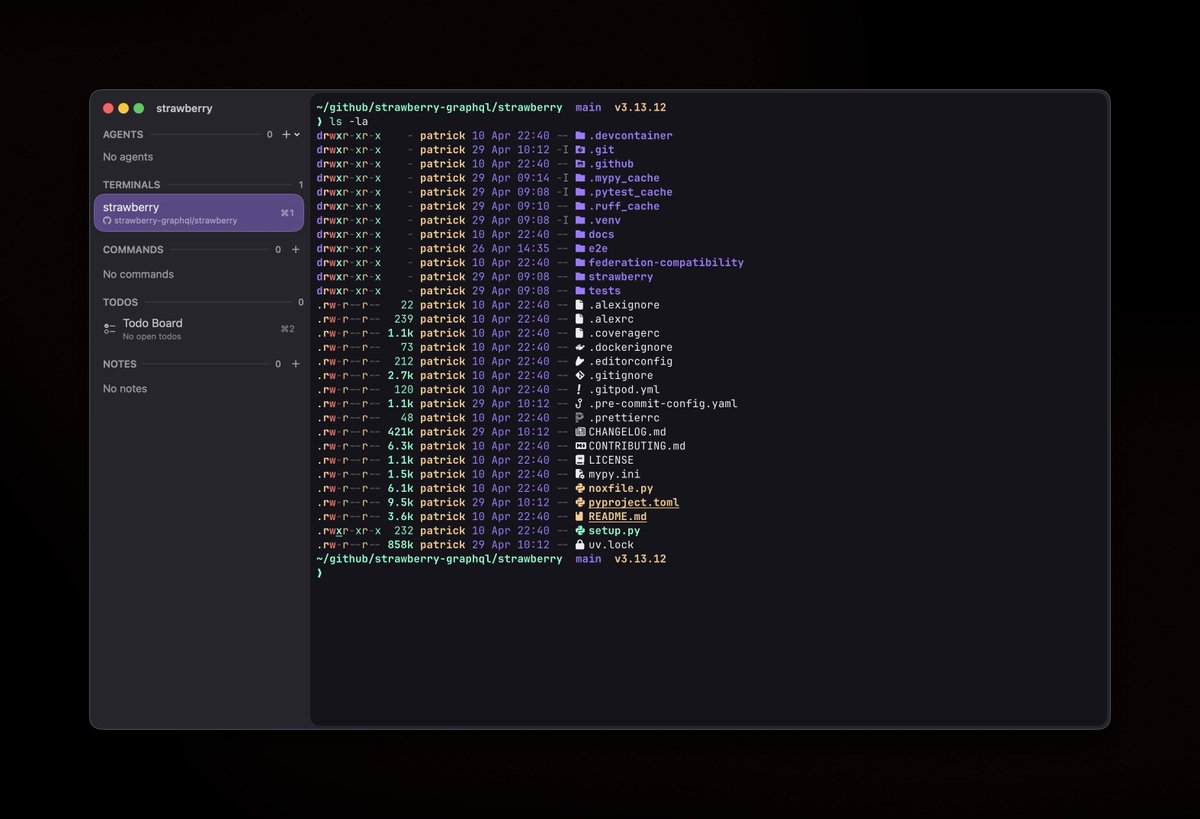This screenshot has width=1200, height=819.
Task: Add a new agent with the plus icon
Action: (286, 134)
